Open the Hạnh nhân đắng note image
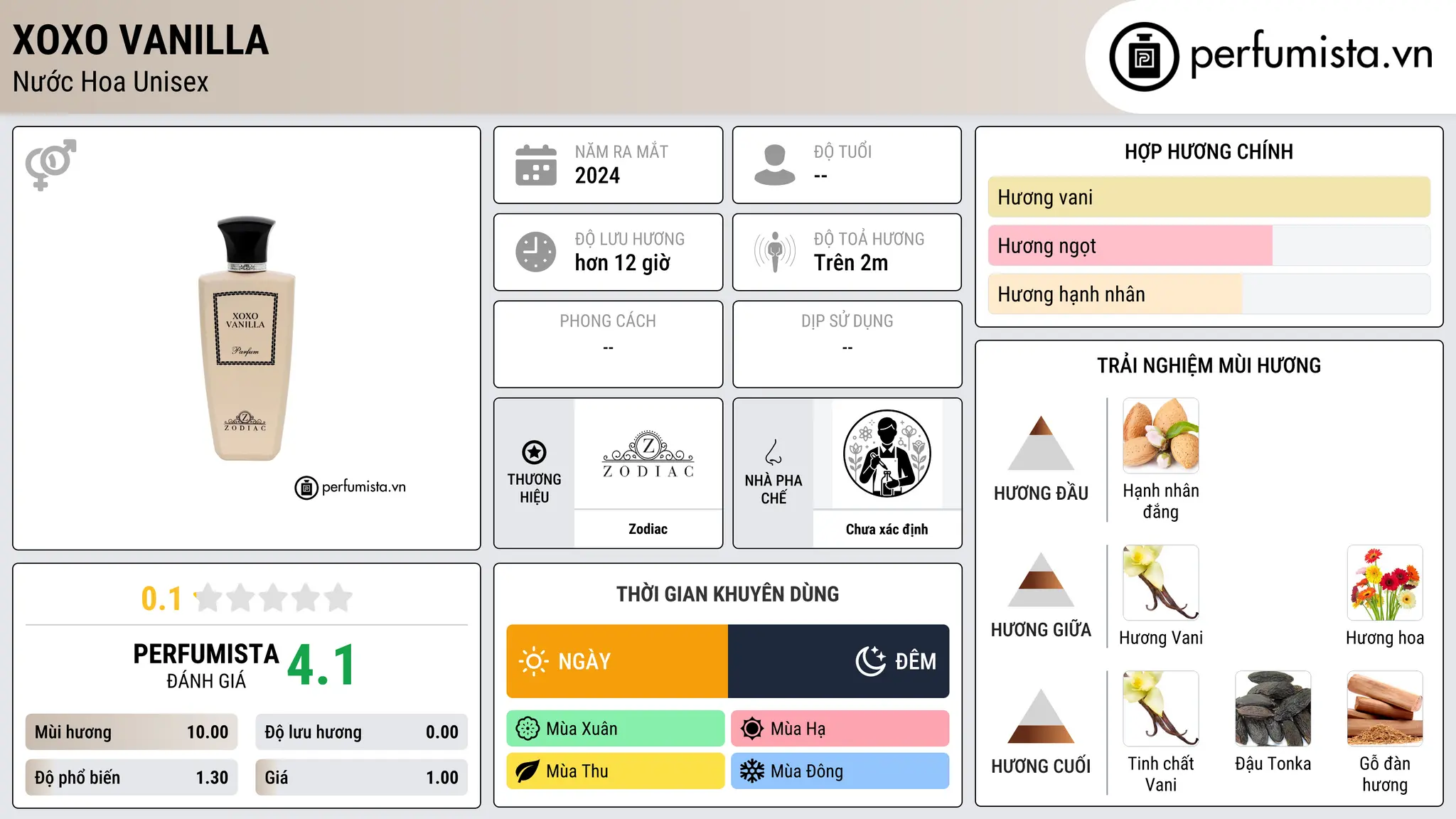Image resolution: width=1456 pixels, height=819 pixels. tap(1161, 436)
